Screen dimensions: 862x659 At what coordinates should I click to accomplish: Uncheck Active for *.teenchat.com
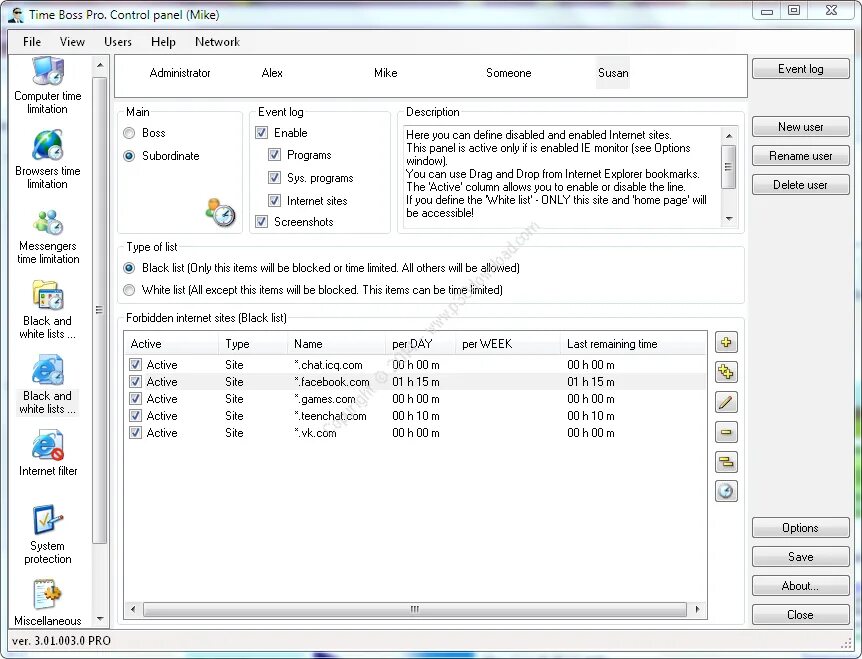point(135,416)
